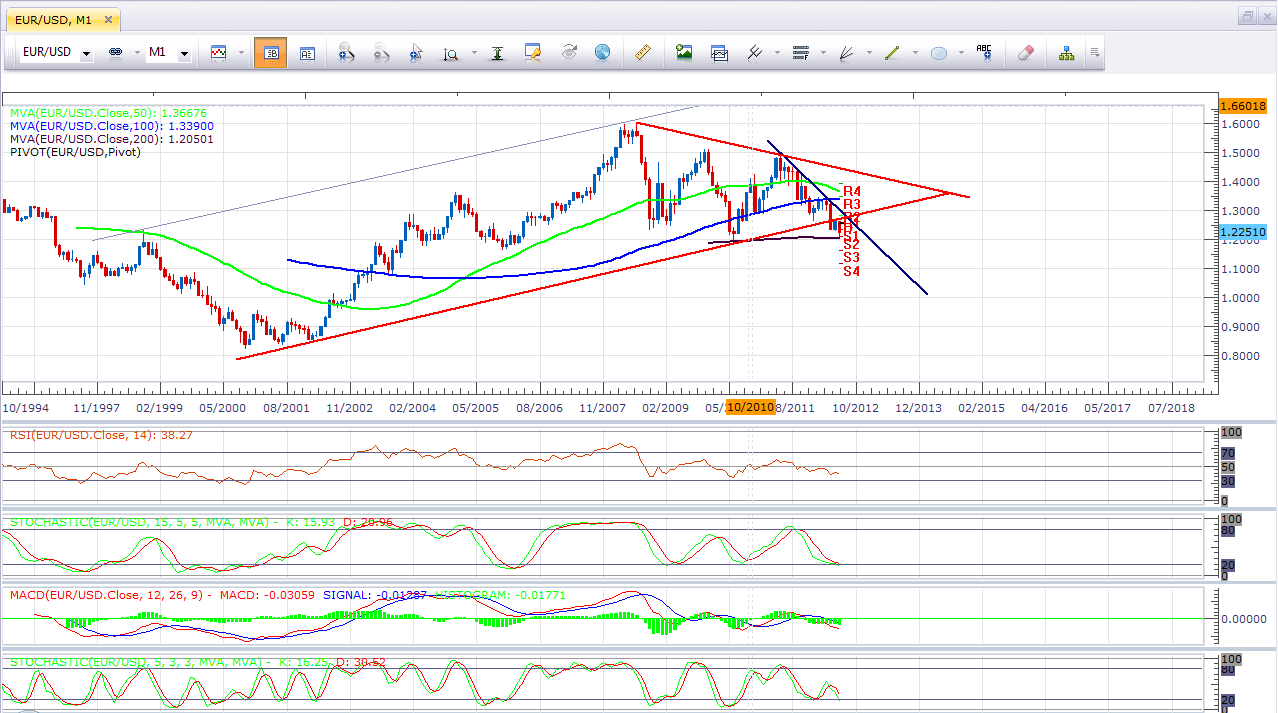Click the green network hierarchy icon
The height and width of the screenshot is (713, 1278).
[x=1067, y=53]
